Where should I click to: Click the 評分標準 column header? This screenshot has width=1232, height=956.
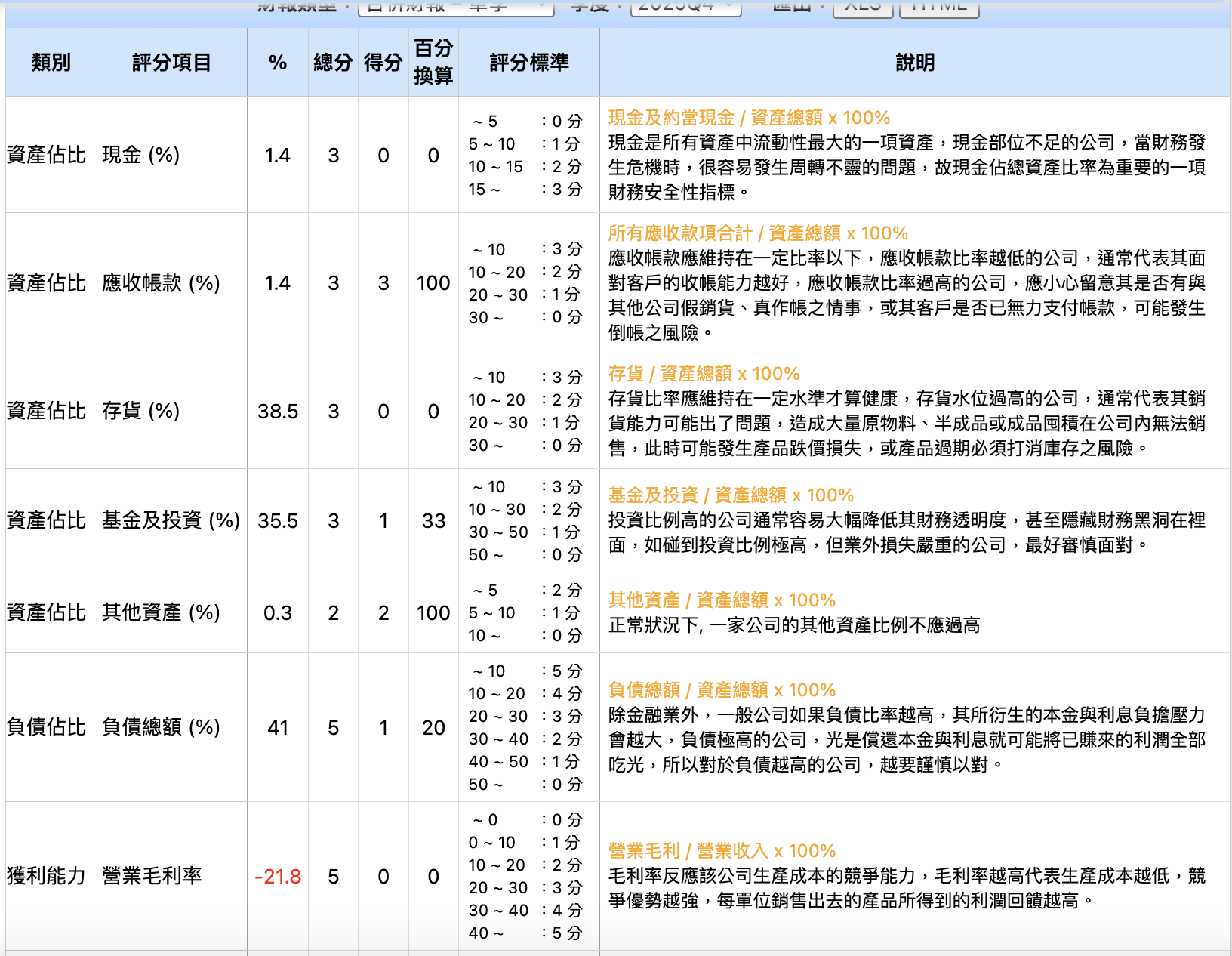tap(529, 63)
